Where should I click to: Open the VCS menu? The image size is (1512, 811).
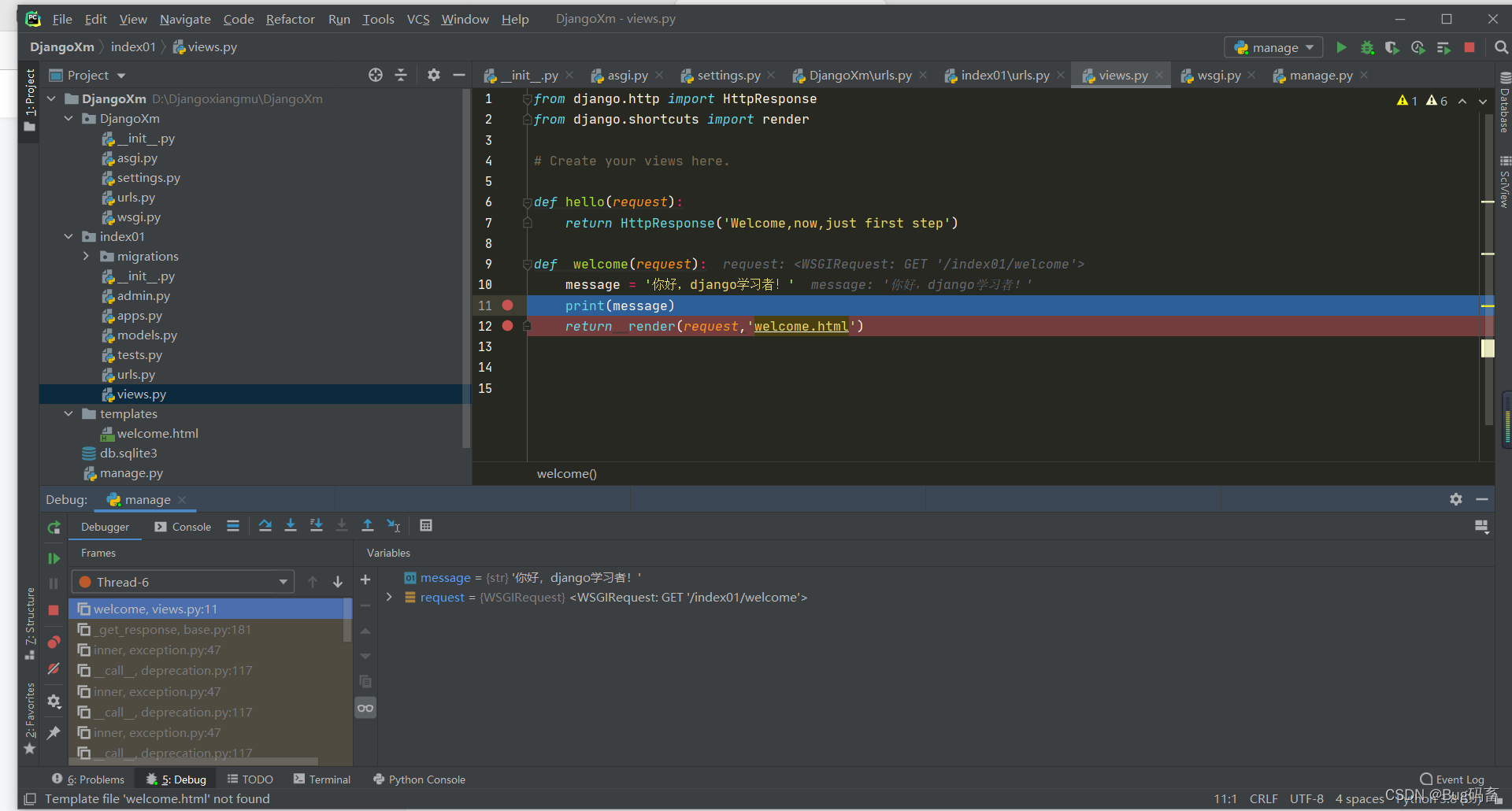click(x=418, y=19)
